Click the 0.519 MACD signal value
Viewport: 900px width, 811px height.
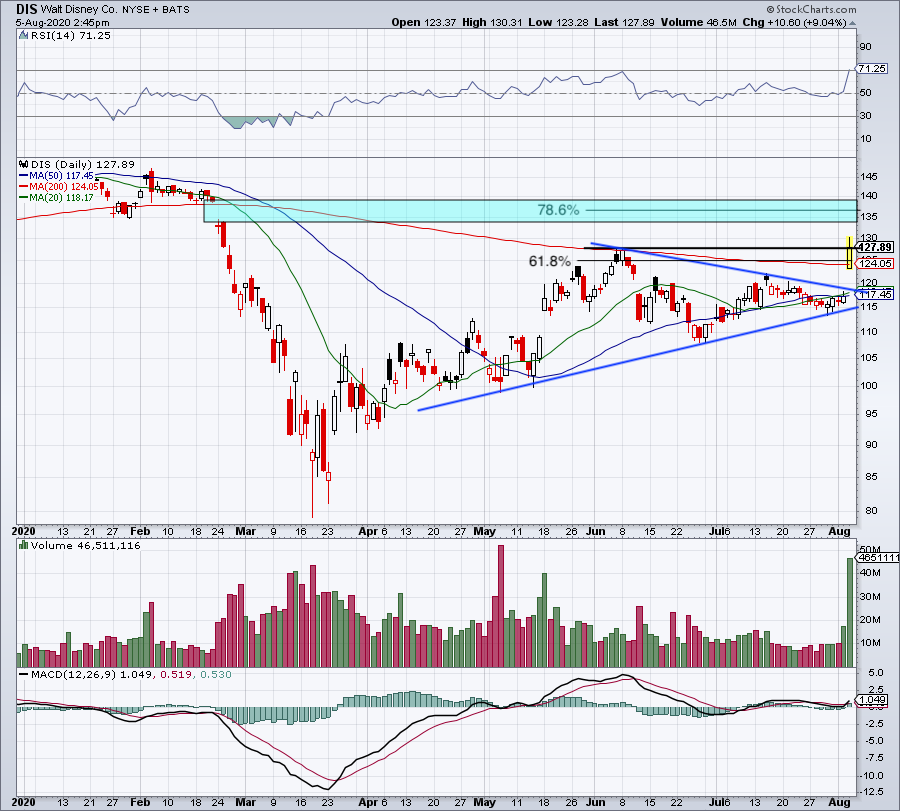click(176, 674)
